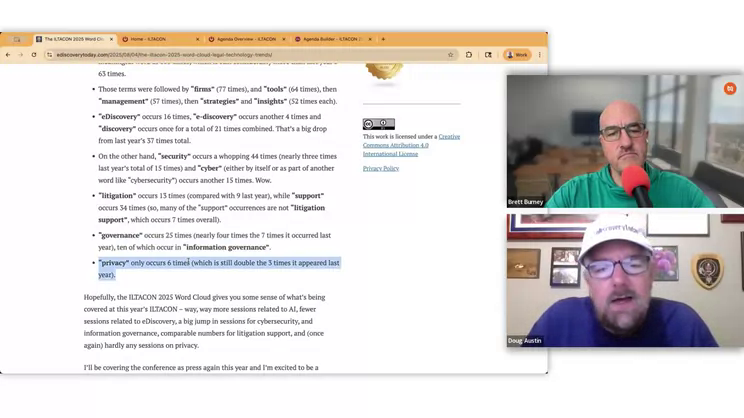Go forward with the browser arrow
This screenshot has height=418, width=744.
coord(20,55)
